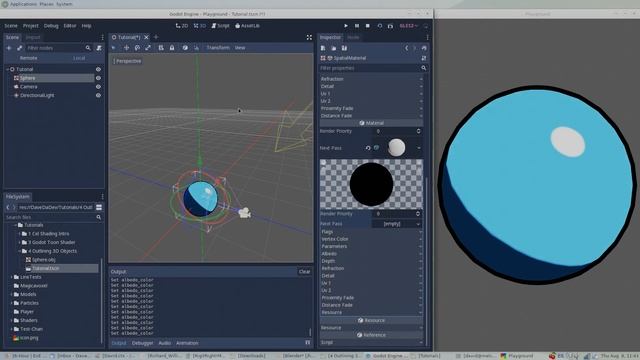Click the Perspective view button
Image resolution: width=640 pixels, height=360 pixels.
click(x=127, y=61)
